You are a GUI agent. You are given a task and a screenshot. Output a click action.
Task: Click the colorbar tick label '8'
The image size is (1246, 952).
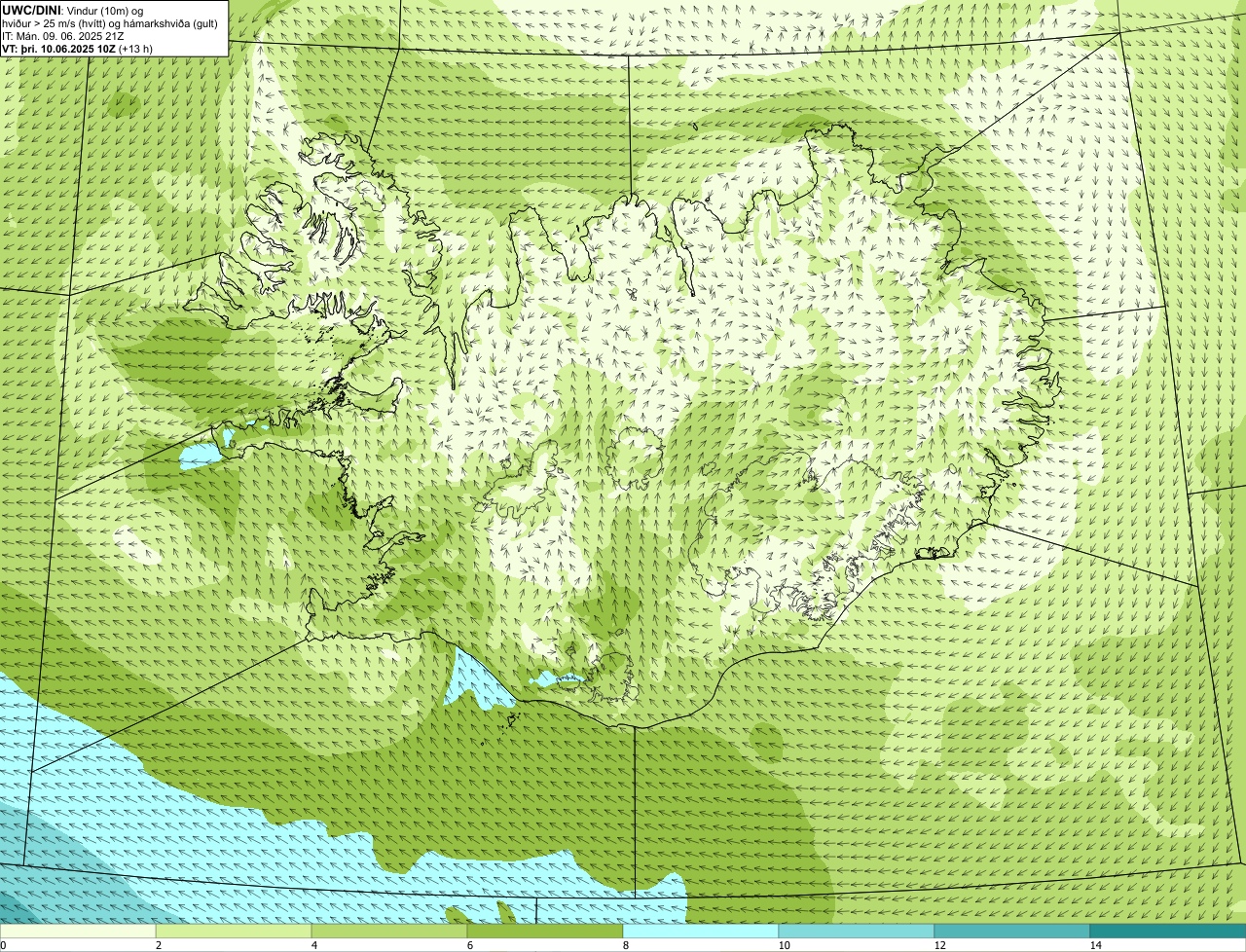[x=625, y=945]
